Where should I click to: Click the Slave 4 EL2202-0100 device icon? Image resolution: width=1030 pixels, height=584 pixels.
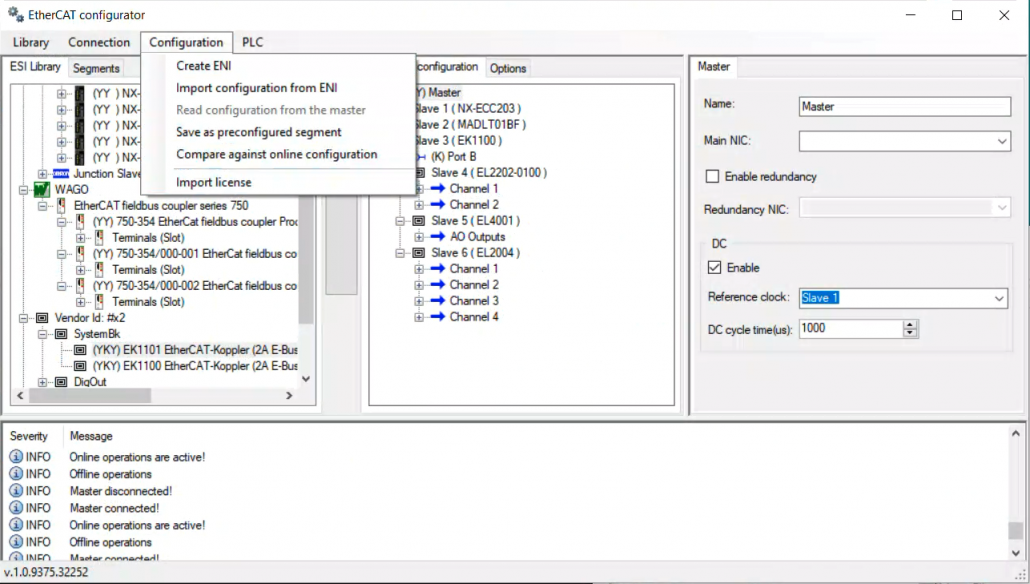[419, 173]
